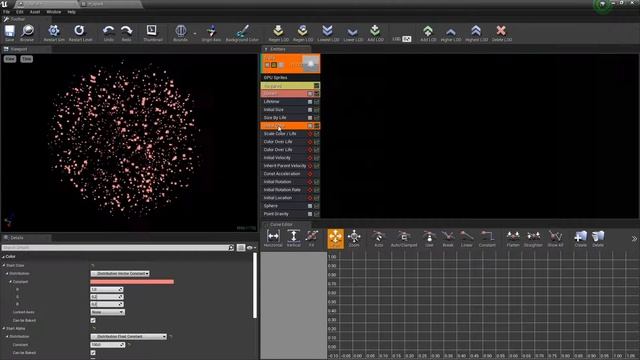Collapse the Start Alpha property
Screen dimensions: 640x360
pyautogui.click(x=4, y=329)
